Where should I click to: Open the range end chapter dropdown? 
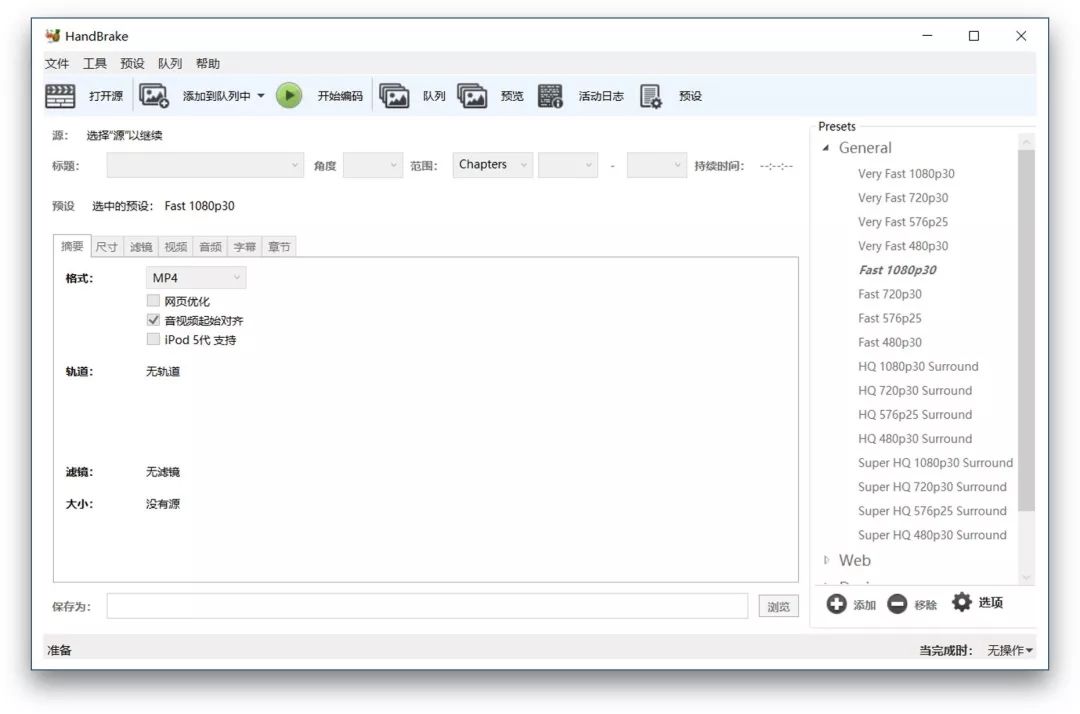pos(656,165)
